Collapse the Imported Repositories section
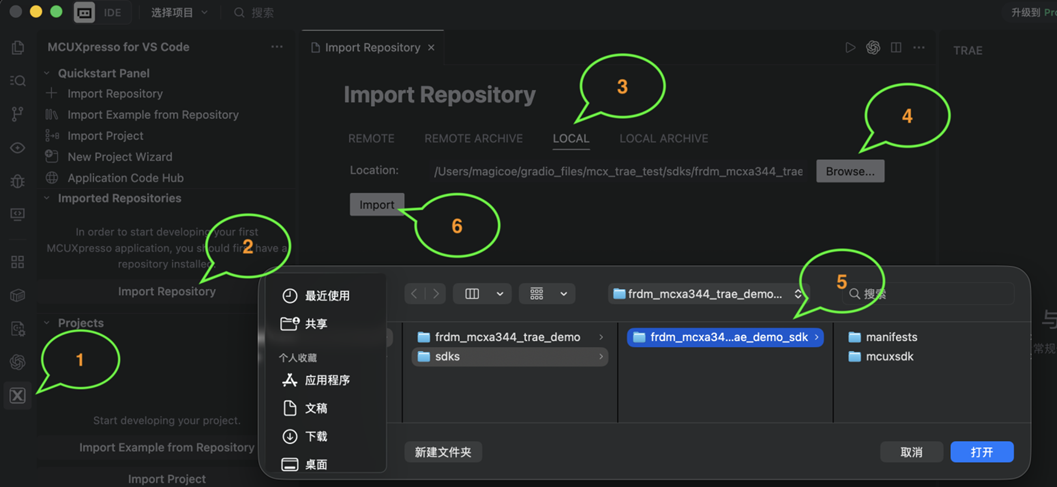 [47, 198]
